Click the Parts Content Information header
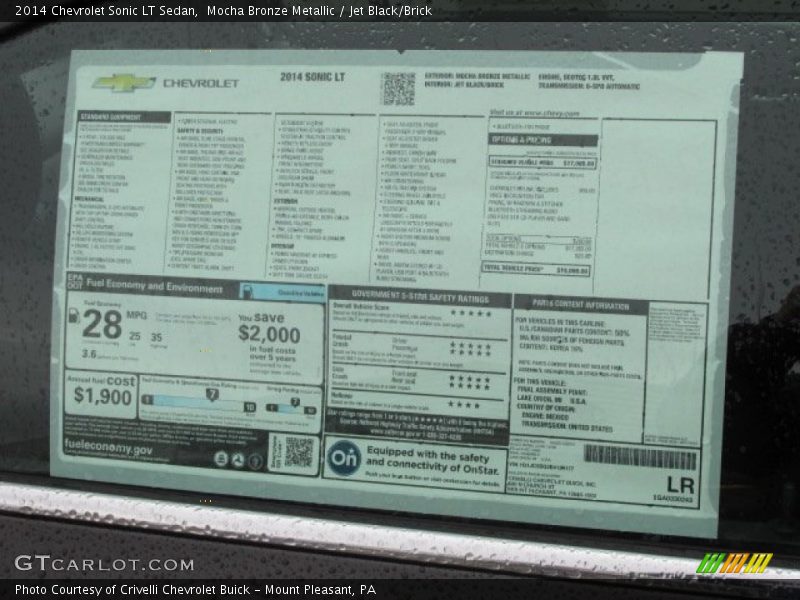Image resolution: width=800 pixels, height=600 pixels. [x=580, y=304]
